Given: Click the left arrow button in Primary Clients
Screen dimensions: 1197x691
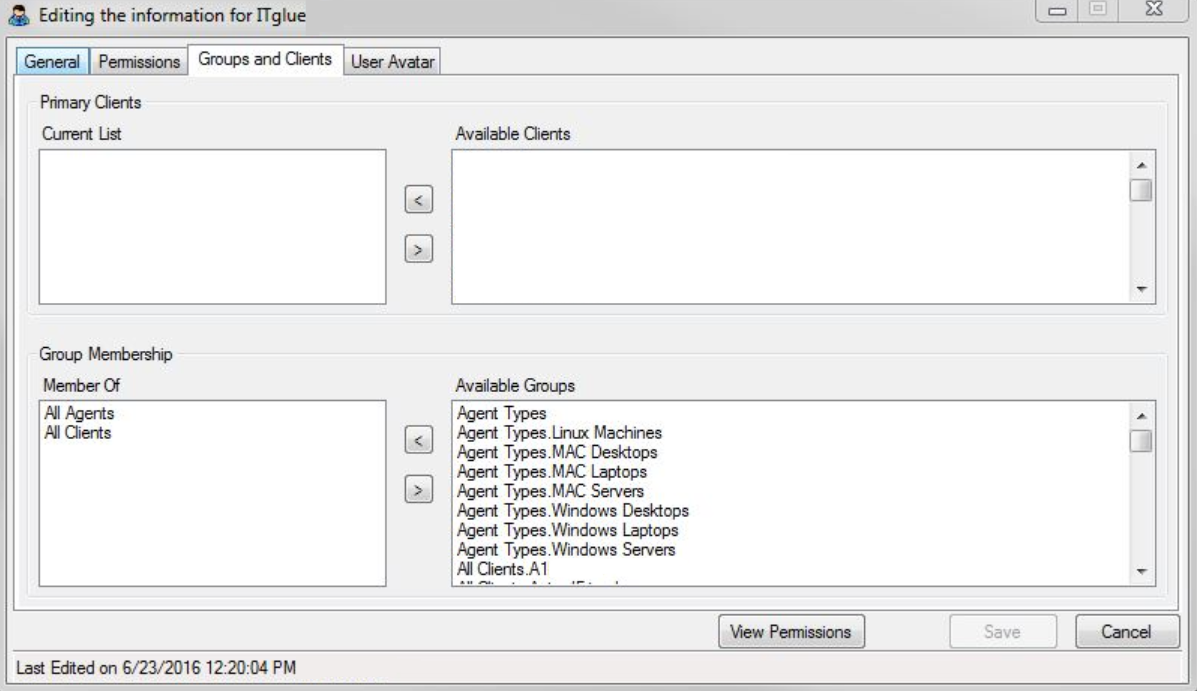Looking at the screenshot, I should tap(420, 200).
